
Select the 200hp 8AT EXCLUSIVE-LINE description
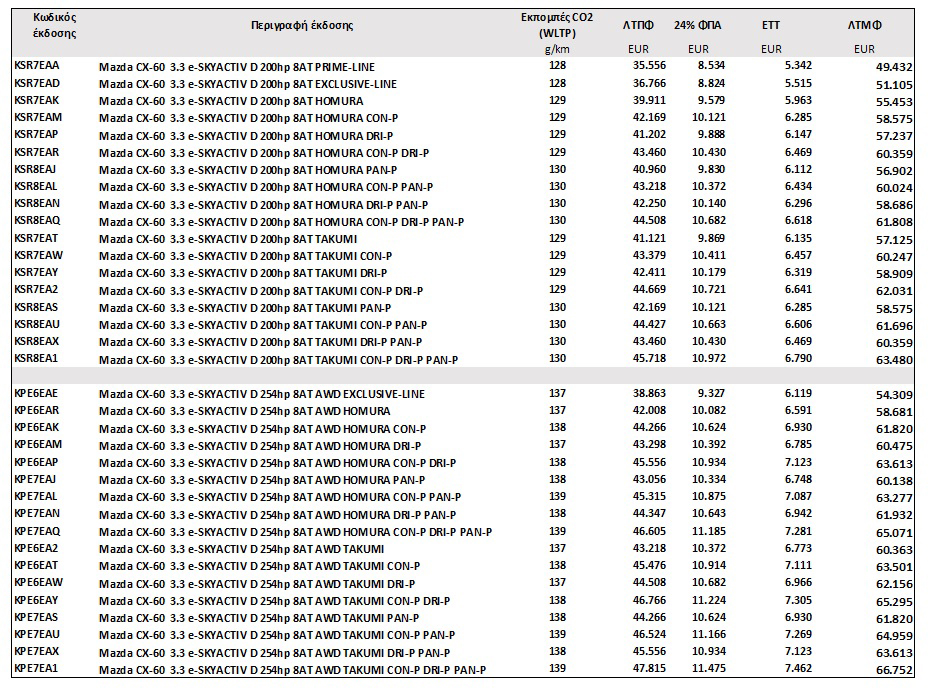248,84
